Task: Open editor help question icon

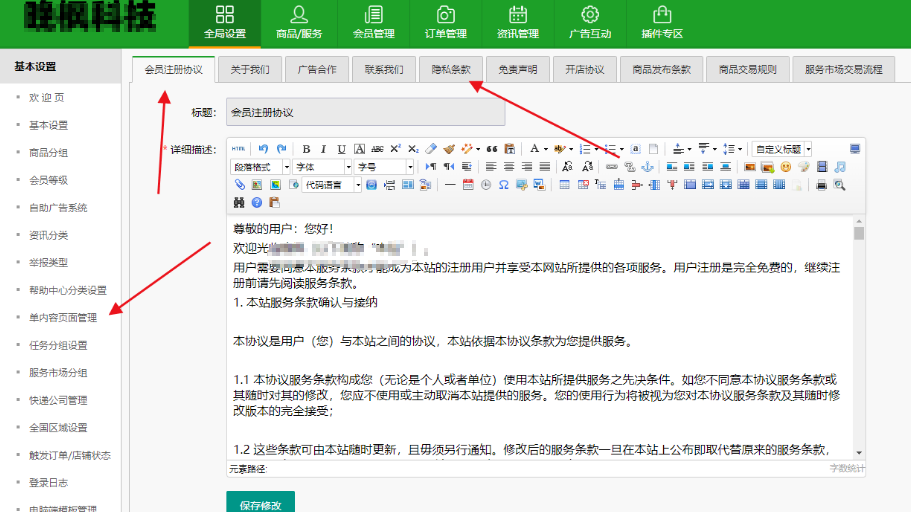Action: pos(257,203)
